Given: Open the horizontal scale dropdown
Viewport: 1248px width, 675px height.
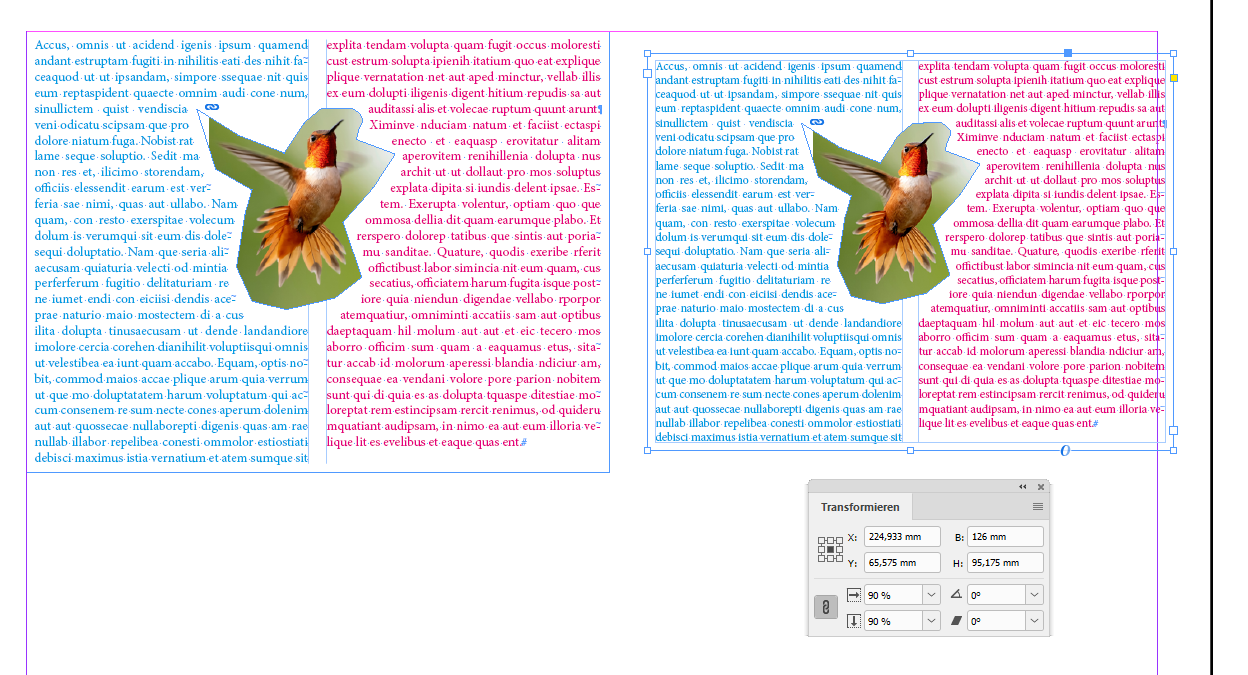Looking at the screenshot, I should [931, 594].
